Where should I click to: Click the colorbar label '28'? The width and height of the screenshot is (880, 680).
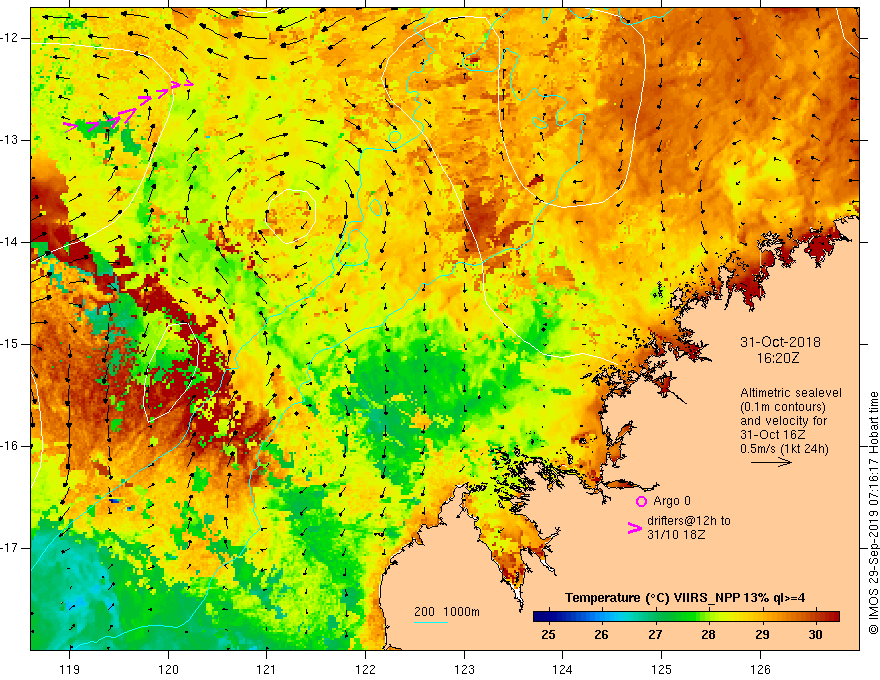(x=708, y=635)
